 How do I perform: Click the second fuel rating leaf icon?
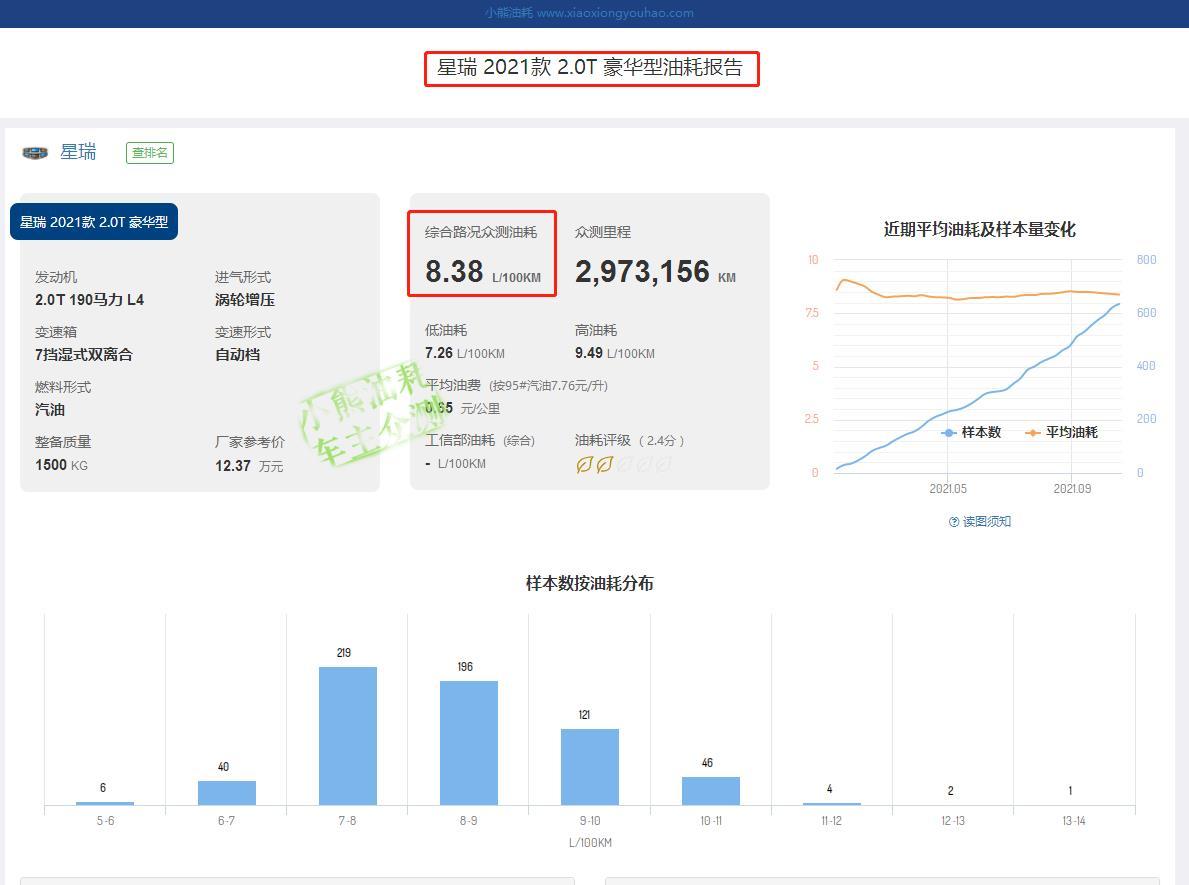tap(604, 465)
